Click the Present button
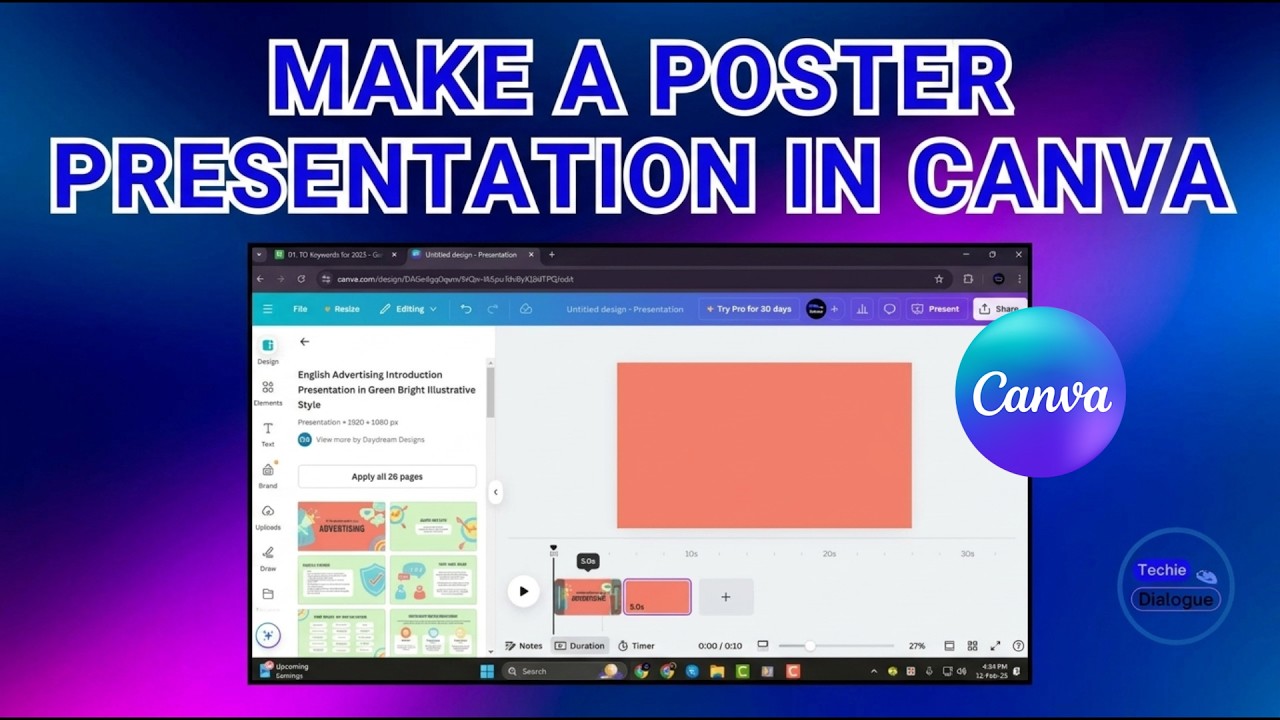 tap(935, 309)
